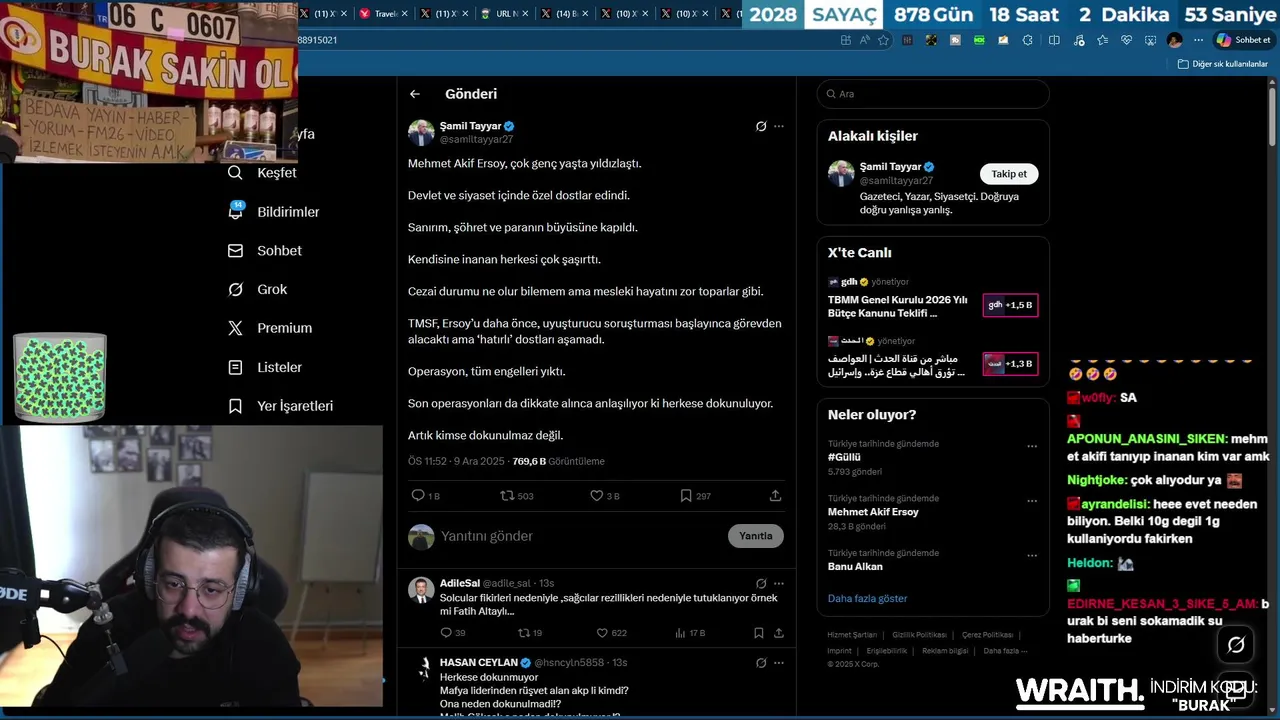
Task: Open more options for Banu Alkan trend
Action: coord(1032,556)
